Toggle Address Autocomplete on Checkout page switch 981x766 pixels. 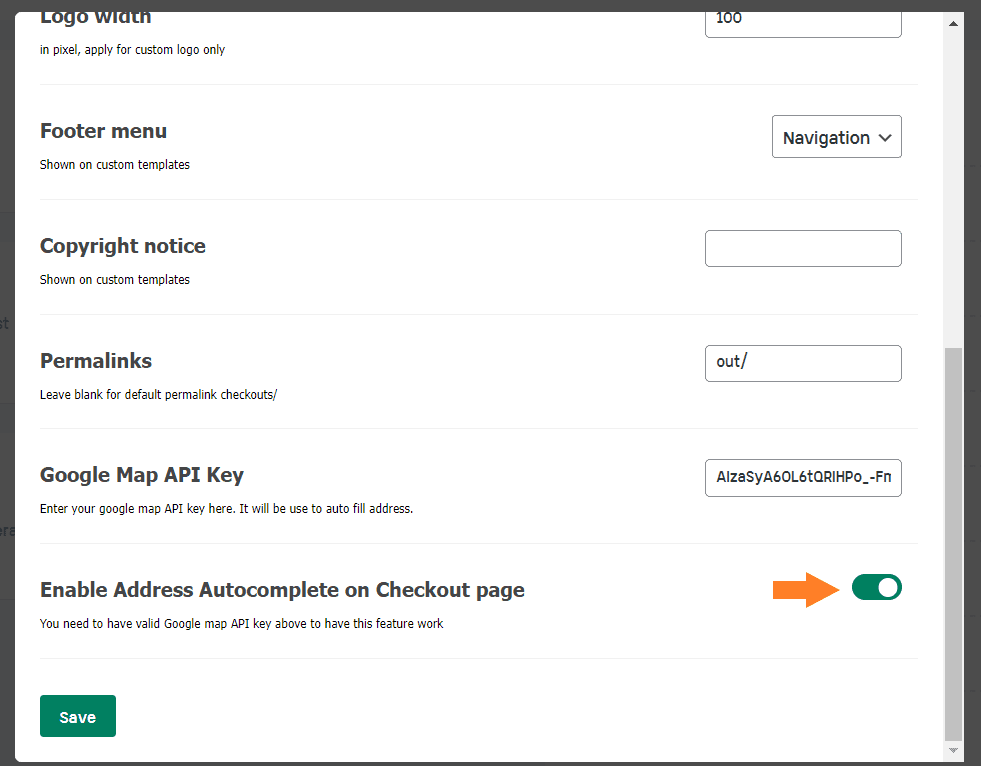[x=877, y=588]
